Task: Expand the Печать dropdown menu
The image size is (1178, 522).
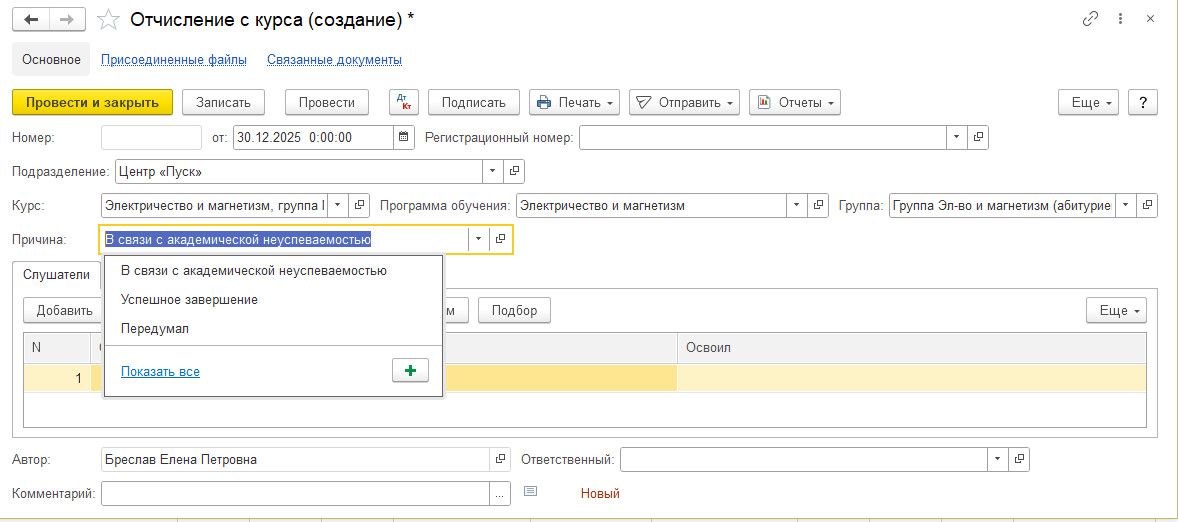Action: point(574,102)
